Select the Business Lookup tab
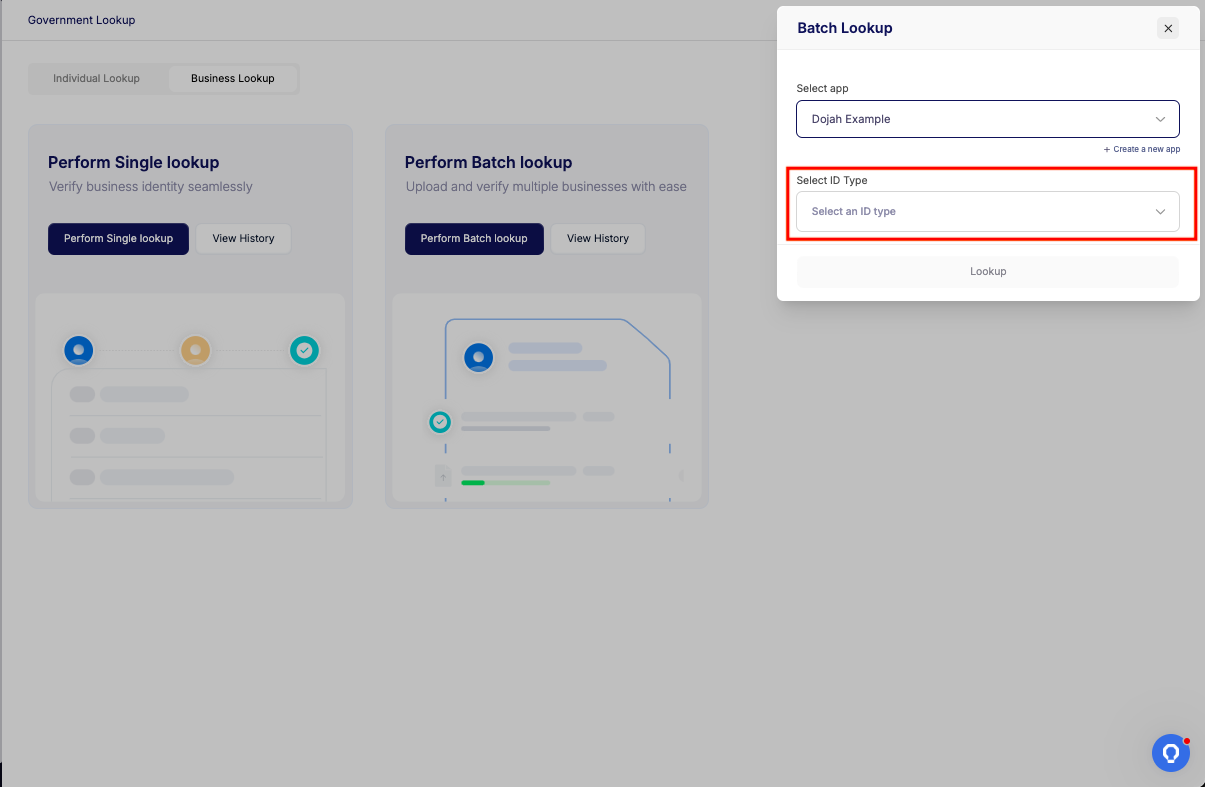The height and width of the screenshot is (787, 1205). coord(232,78)
